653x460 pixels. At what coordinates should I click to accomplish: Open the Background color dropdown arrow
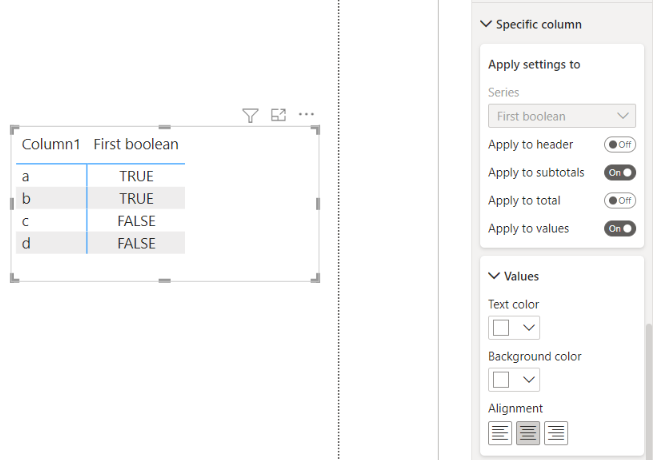coord(528,379)
